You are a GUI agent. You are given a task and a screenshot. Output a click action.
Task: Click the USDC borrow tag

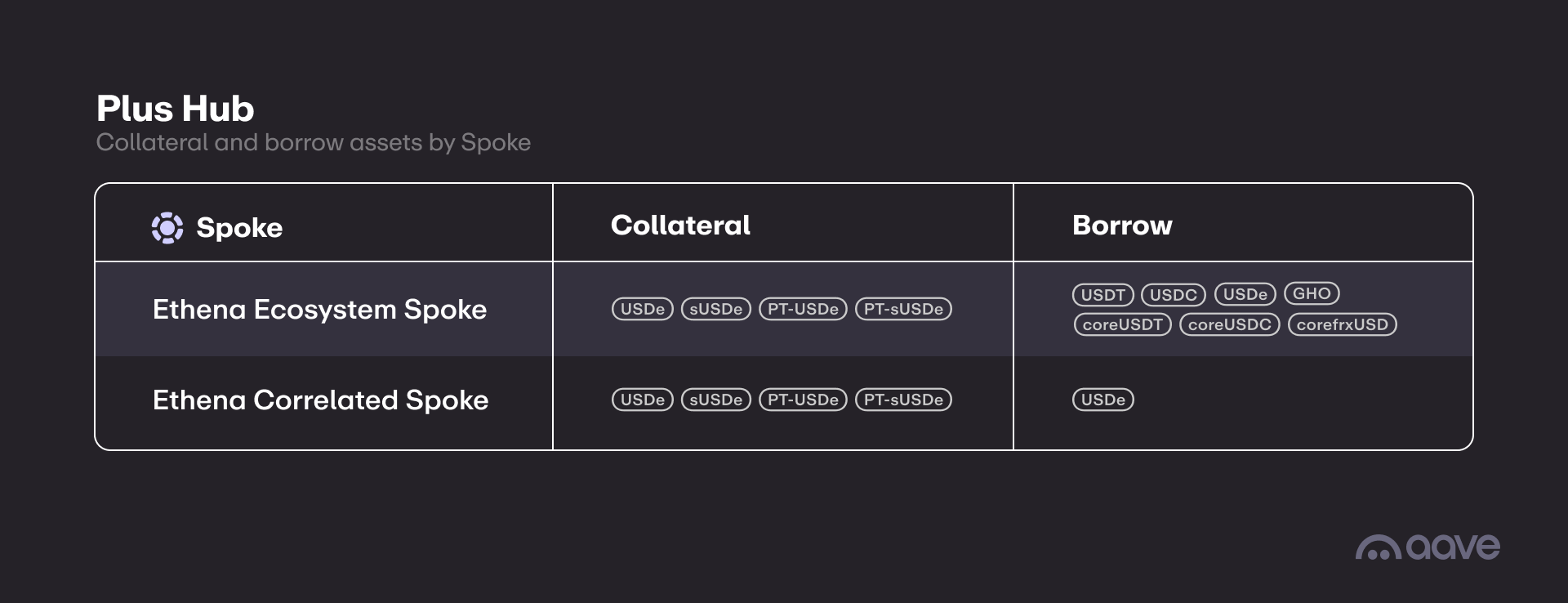click(1174, 295)
